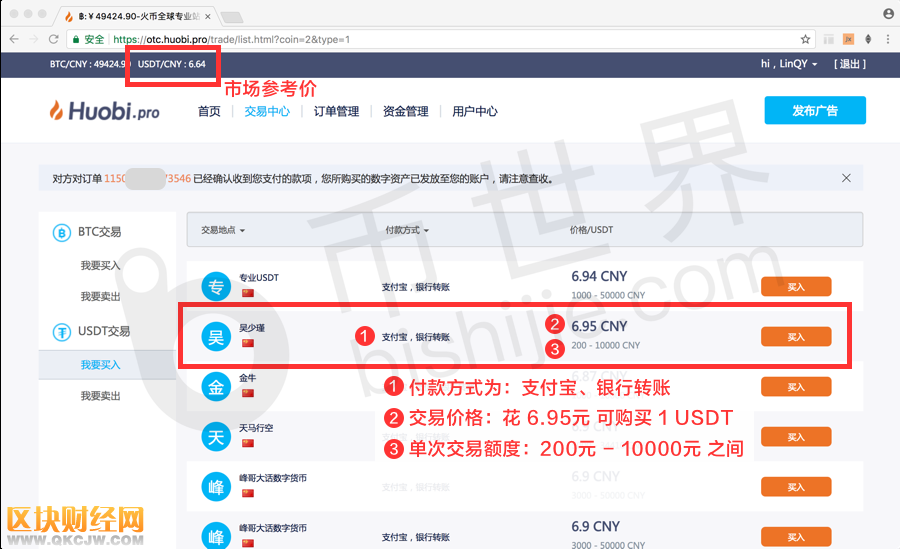Open Chrome's three-dot menu
This screenshot has width=900, height=549.
[888, 39]
